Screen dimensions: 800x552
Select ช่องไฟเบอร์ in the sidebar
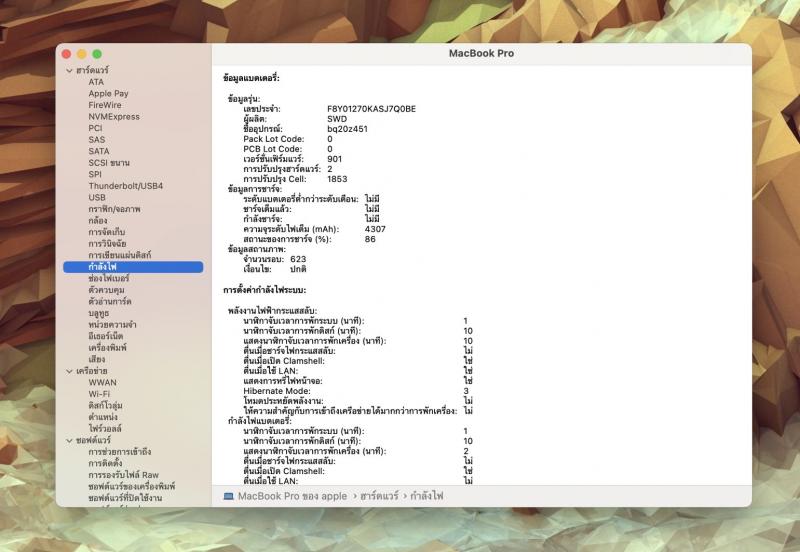point(108,279)
